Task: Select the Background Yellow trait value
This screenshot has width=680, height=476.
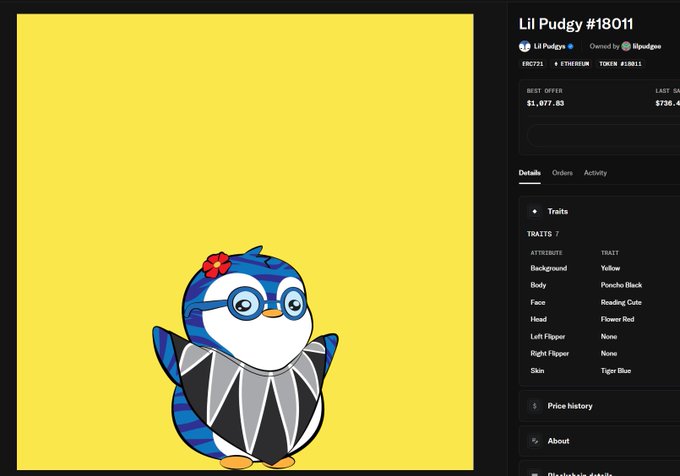Action: [x=610, y=268]
